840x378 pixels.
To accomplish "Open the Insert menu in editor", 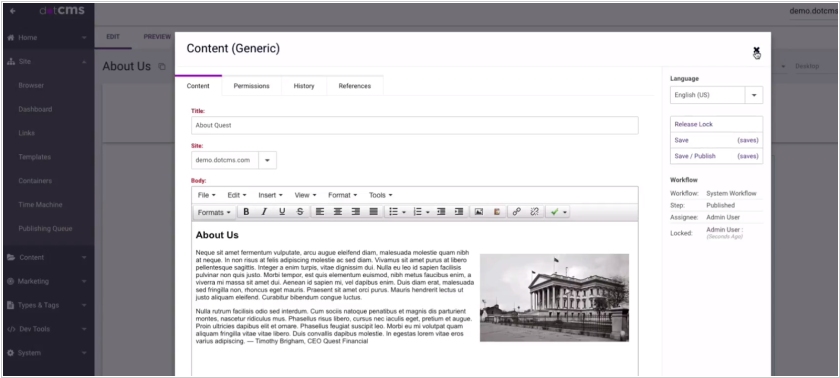I will [270, 195].
